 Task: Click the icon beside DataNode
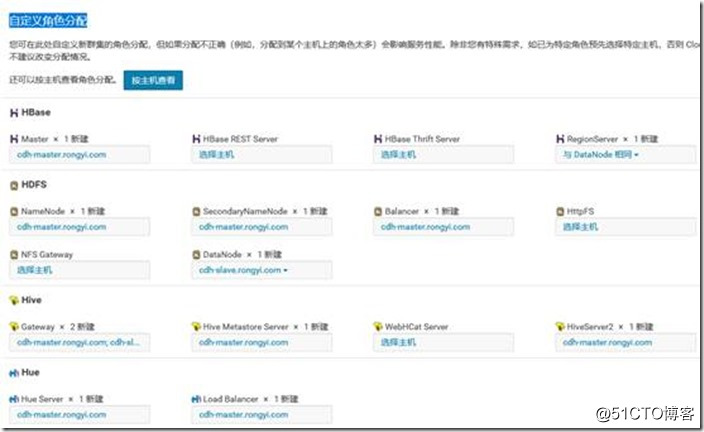(x=196, y=255)
